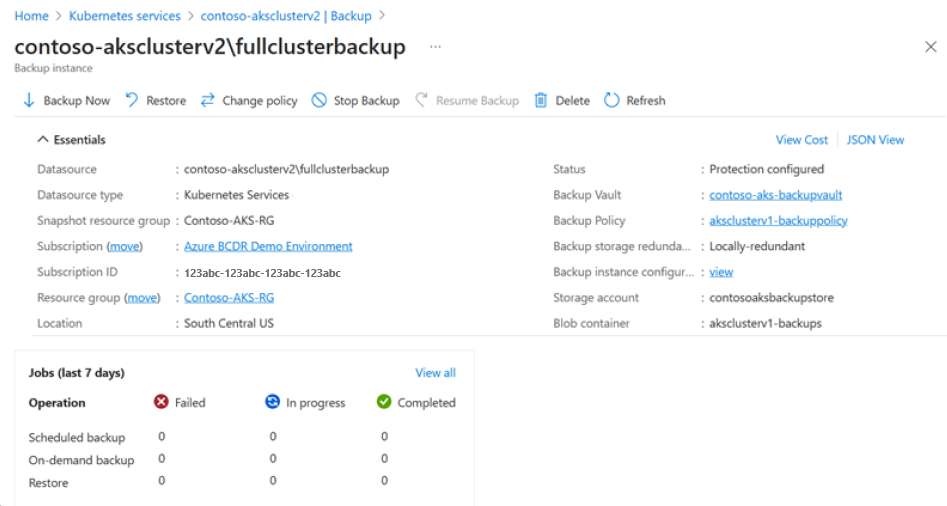Open Kubernetes services breadcrumb link

[x=124, y=16]
